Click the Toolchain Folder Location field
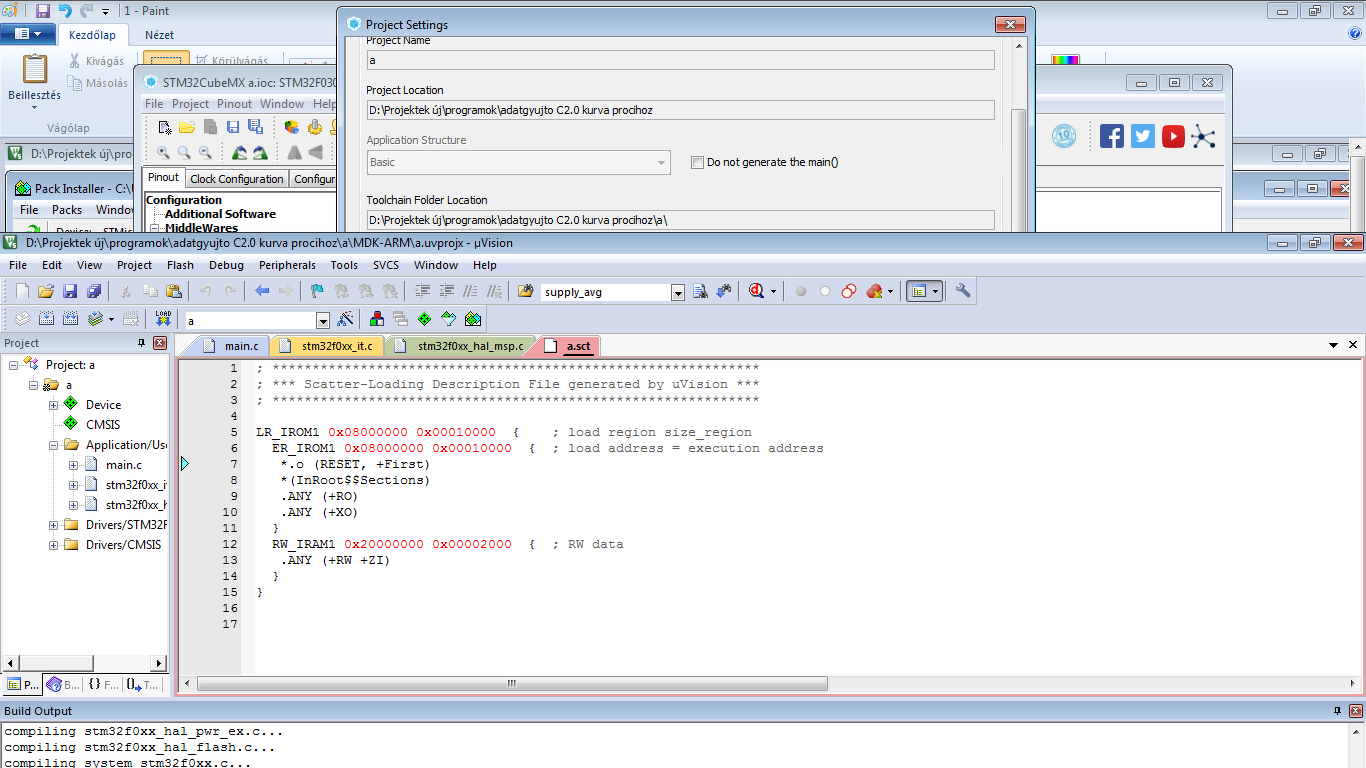Image resolution: width=1366 pixels, height=768 pixels. [x=680, y=220]
